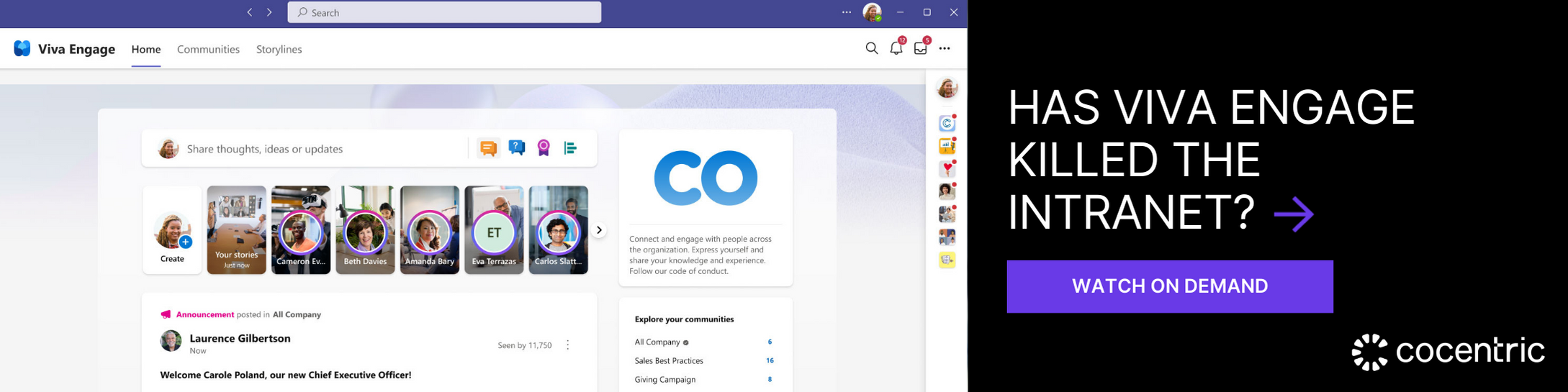Click the Teams Search box in title bar
This screenshot has width=1568, height=392.
tap(444, 12)
